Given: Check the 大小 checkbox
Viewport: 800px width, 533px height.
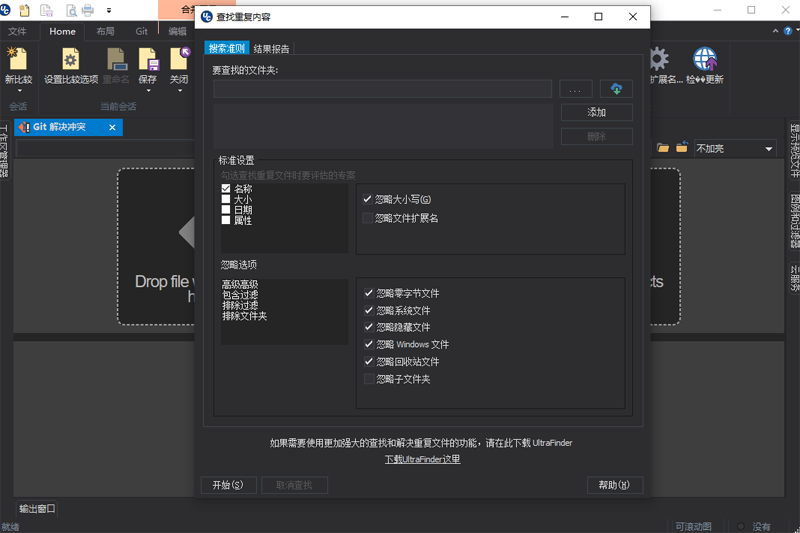Looking at the screenshot, I should [x=226, y=199].
